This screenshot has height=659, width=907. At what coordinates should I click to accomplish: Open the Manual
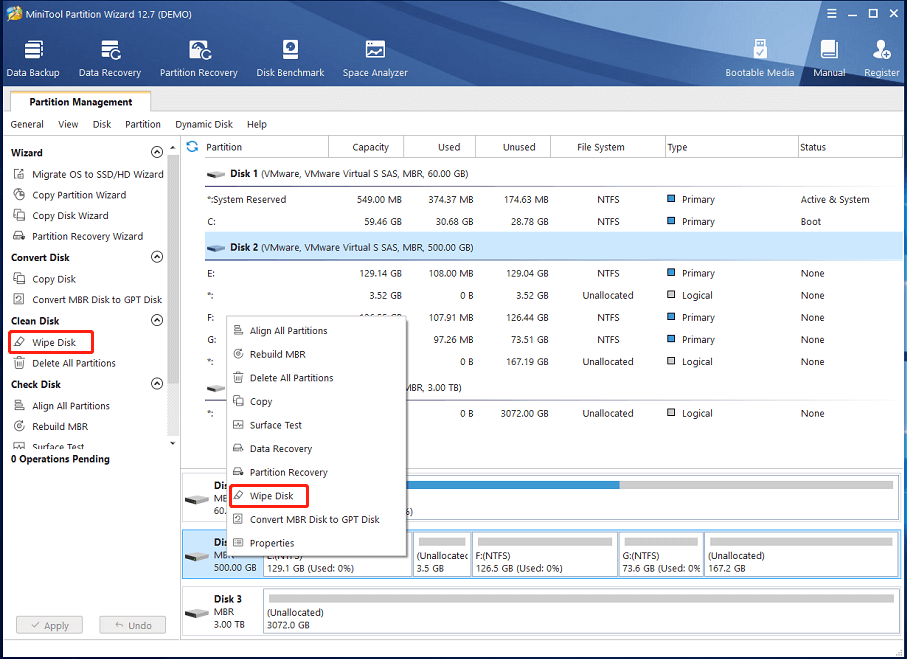pyautogui.click(x=829, y=58)
